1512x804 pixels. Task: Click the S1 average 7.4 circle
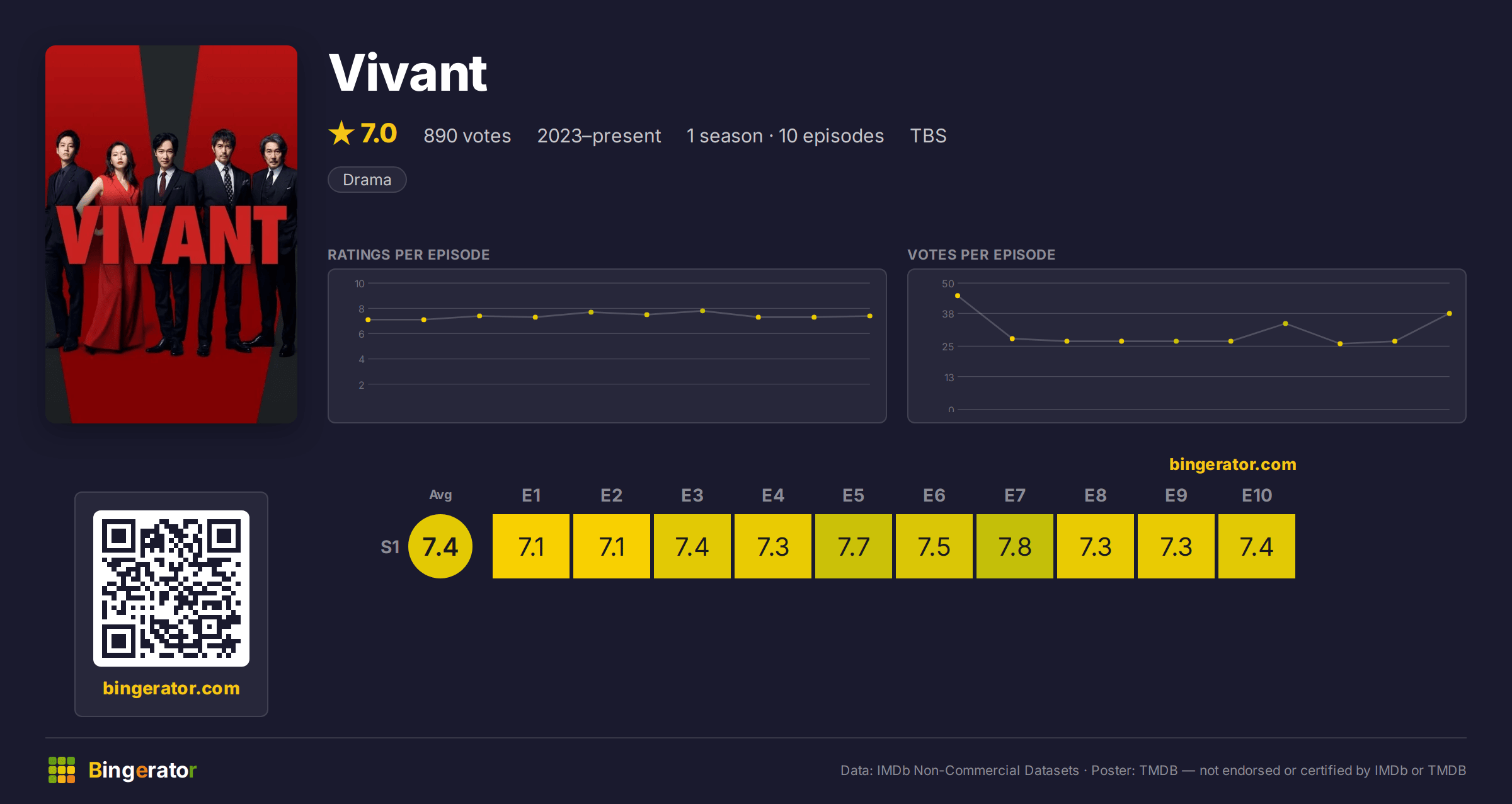click(440, 546)
